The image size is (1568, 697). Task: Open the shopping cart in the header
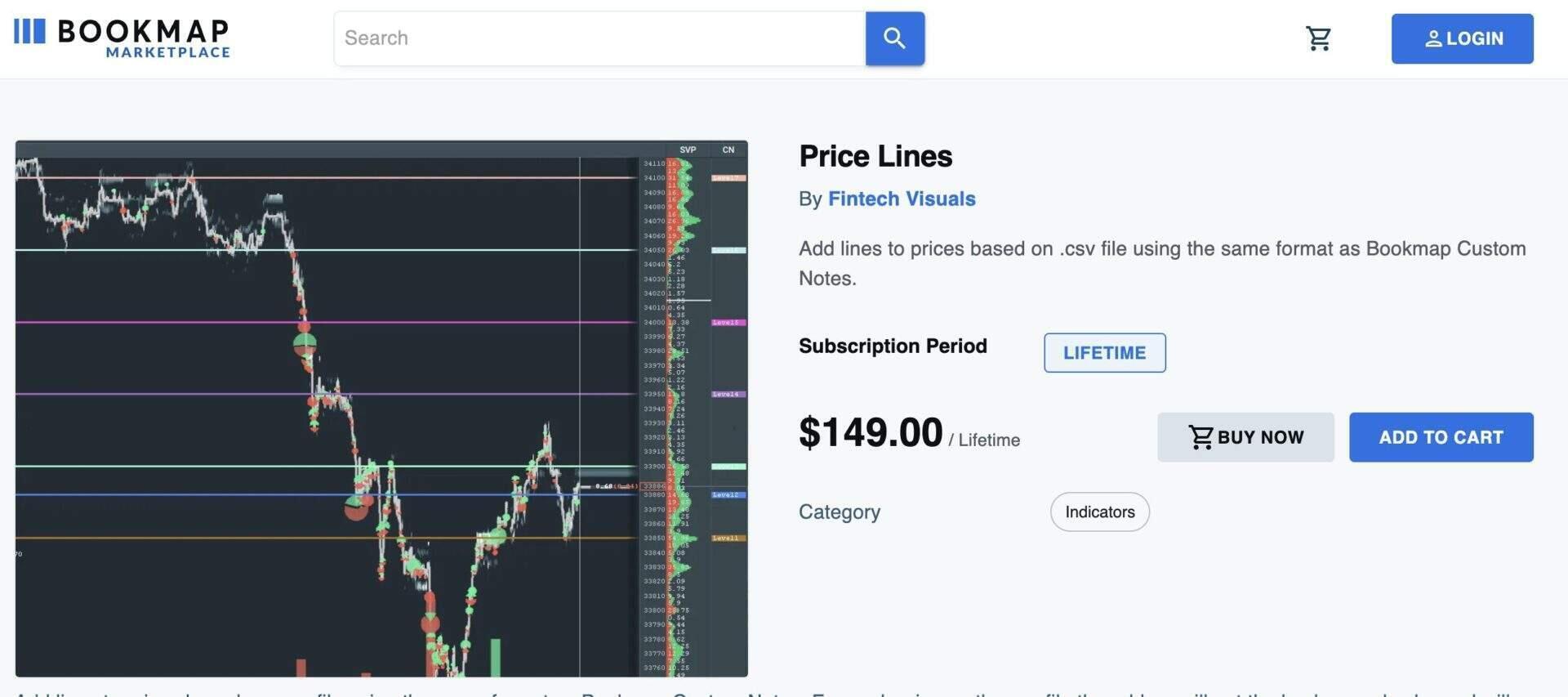click(1318, 38)
